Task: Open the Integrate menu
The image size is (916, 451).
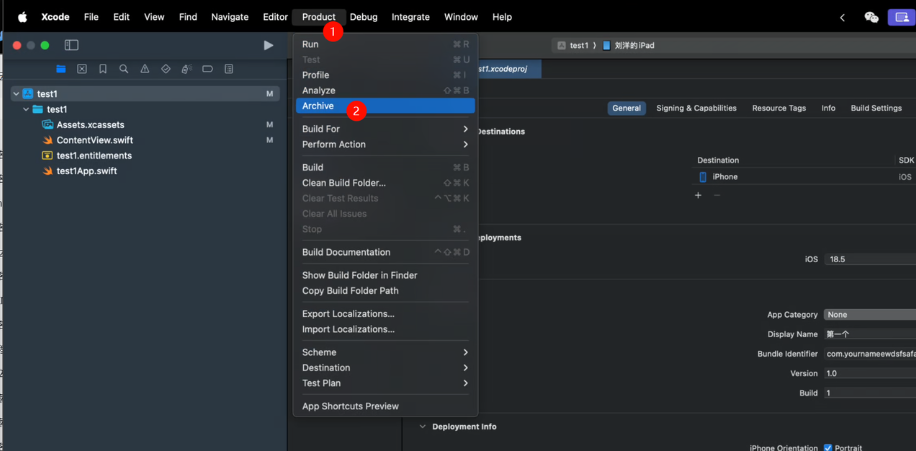Action: (x=410, y=17)
